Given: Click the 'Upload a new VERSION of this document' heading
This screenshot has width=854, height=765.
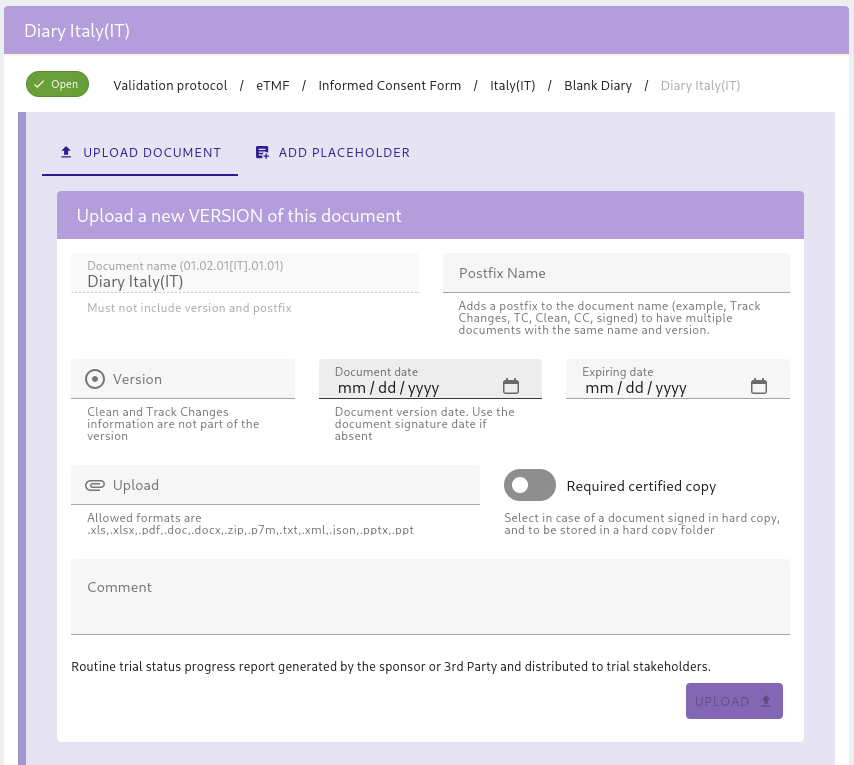Looking at the screenshot, I should pos(239,216).
